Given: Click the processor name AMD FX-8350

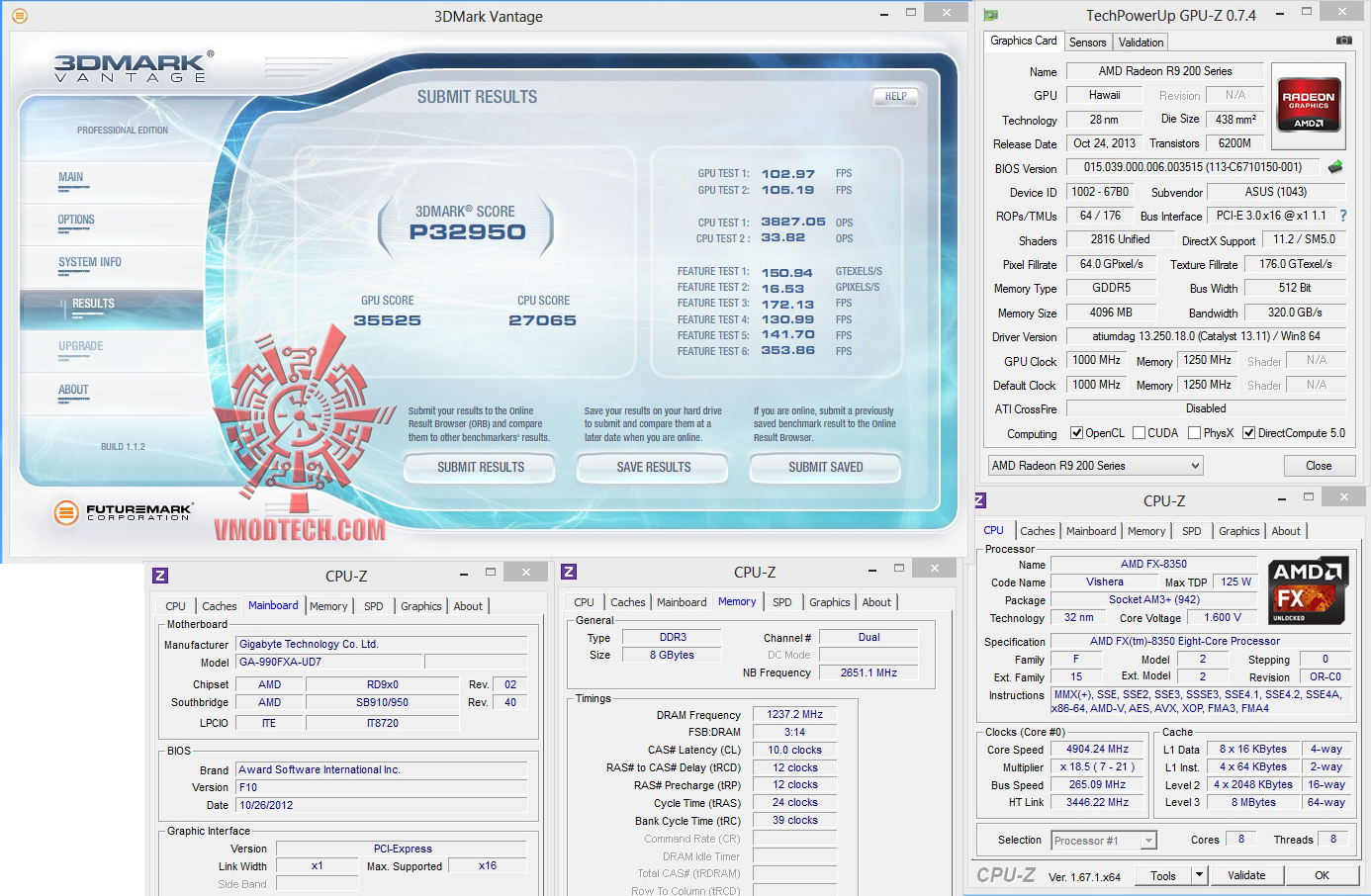Looking at the screenshot, I should click(1153, 564).
